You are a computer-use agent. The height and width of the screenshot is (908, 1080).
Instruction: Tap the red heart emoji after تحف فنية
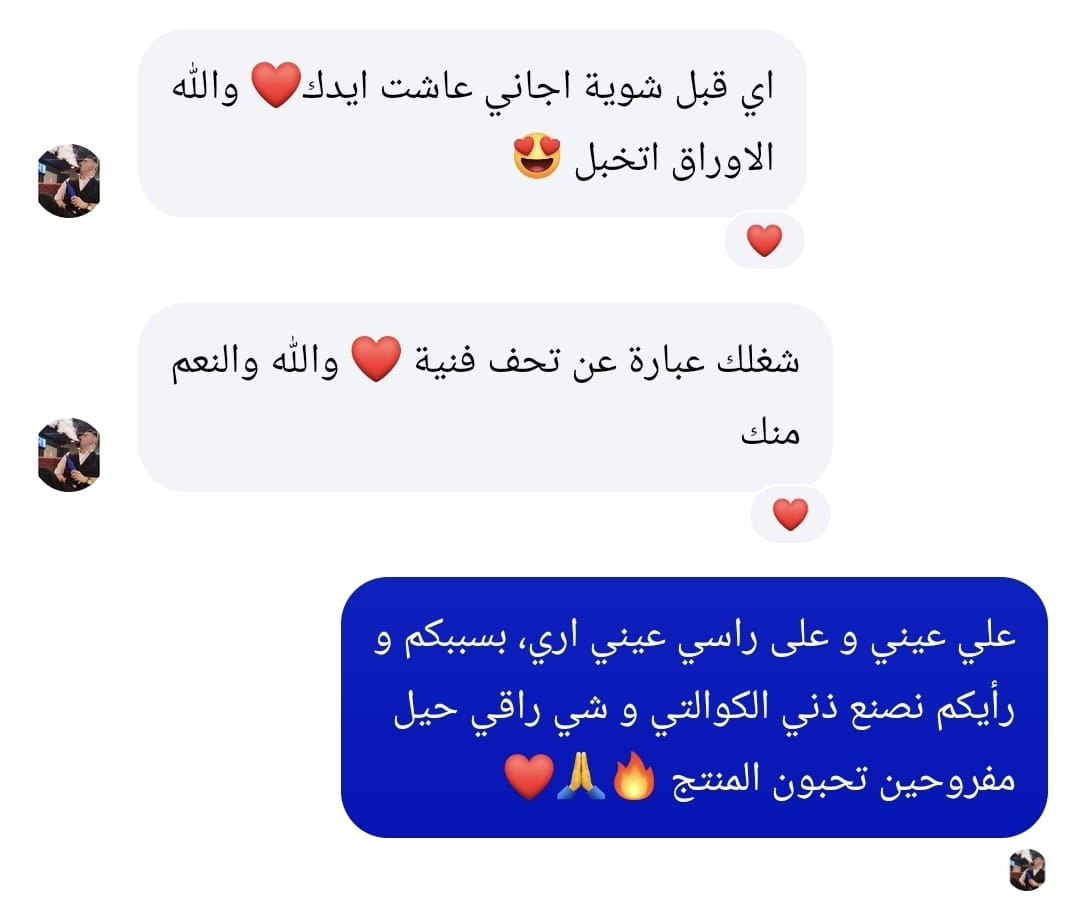376,358
